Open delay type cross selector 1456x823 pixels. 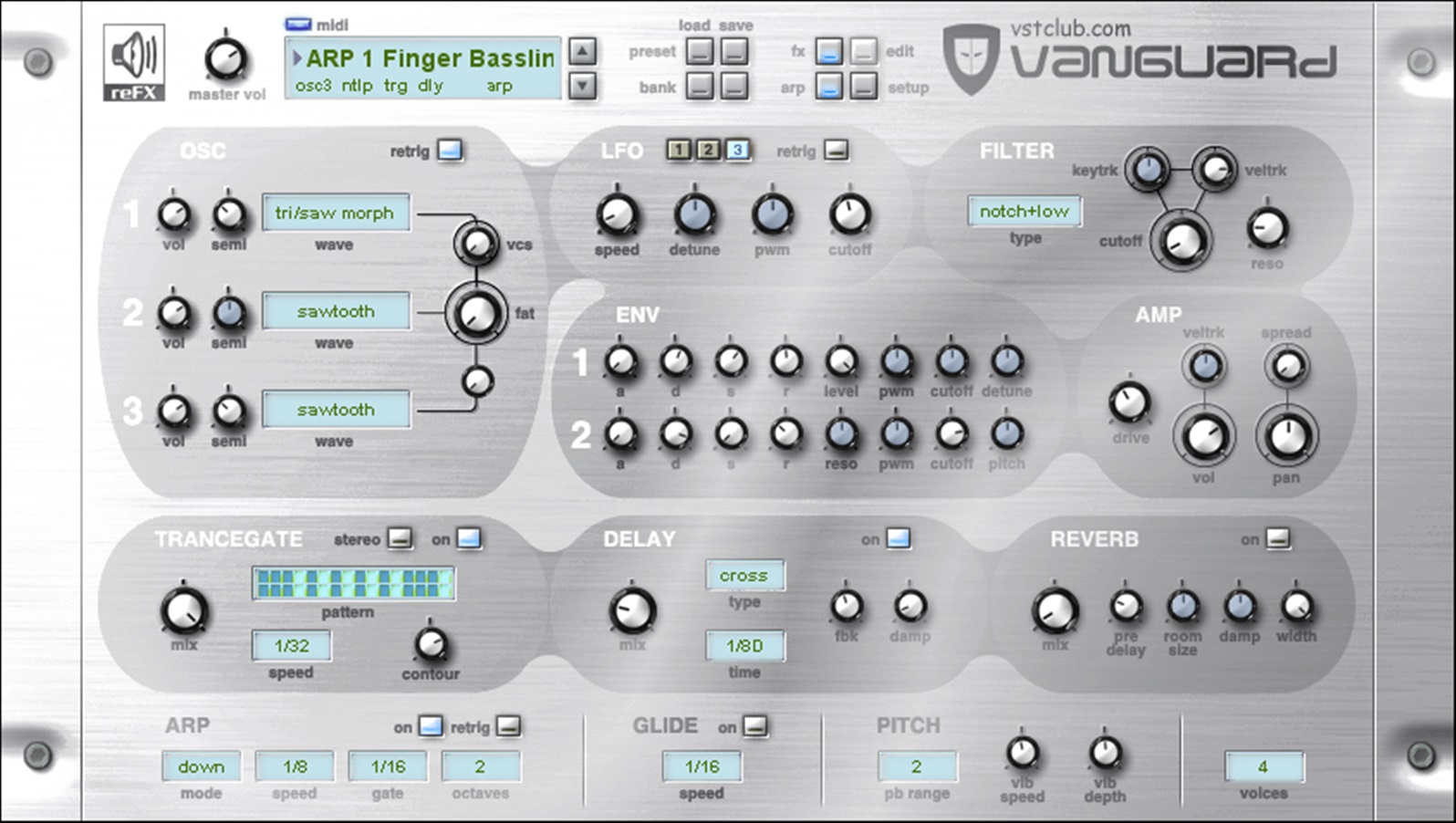[x=744, y=576]
